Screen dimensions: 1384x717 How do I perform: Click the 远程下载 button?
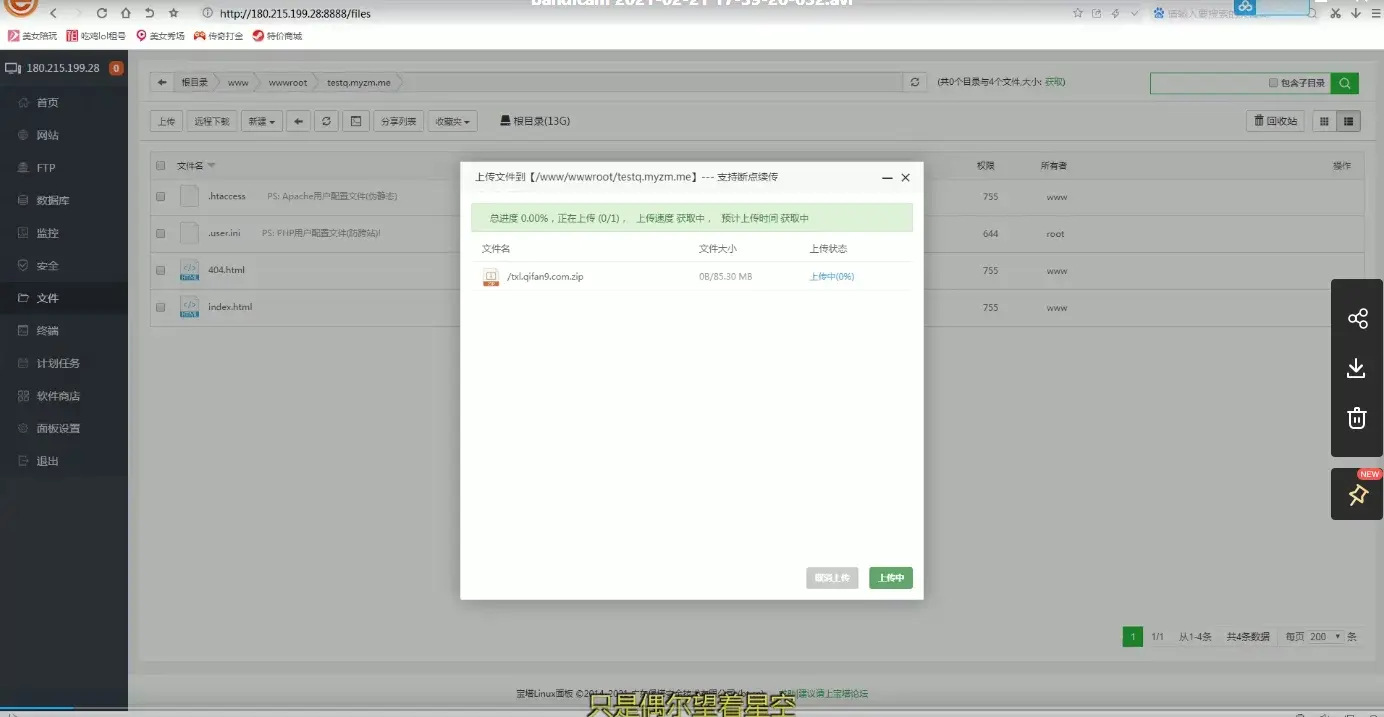coord(211,121)
